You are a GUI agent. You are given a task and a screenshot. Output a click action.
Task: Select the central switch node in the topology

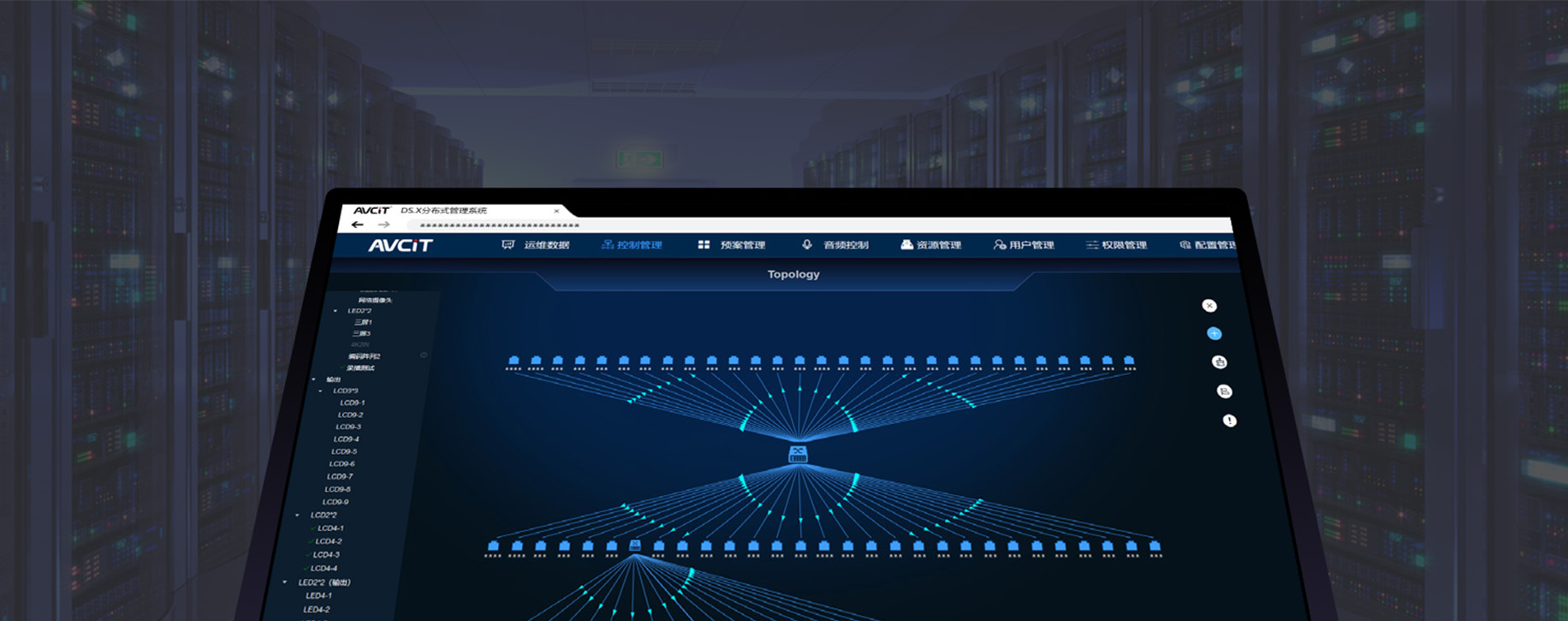(798, 454)
